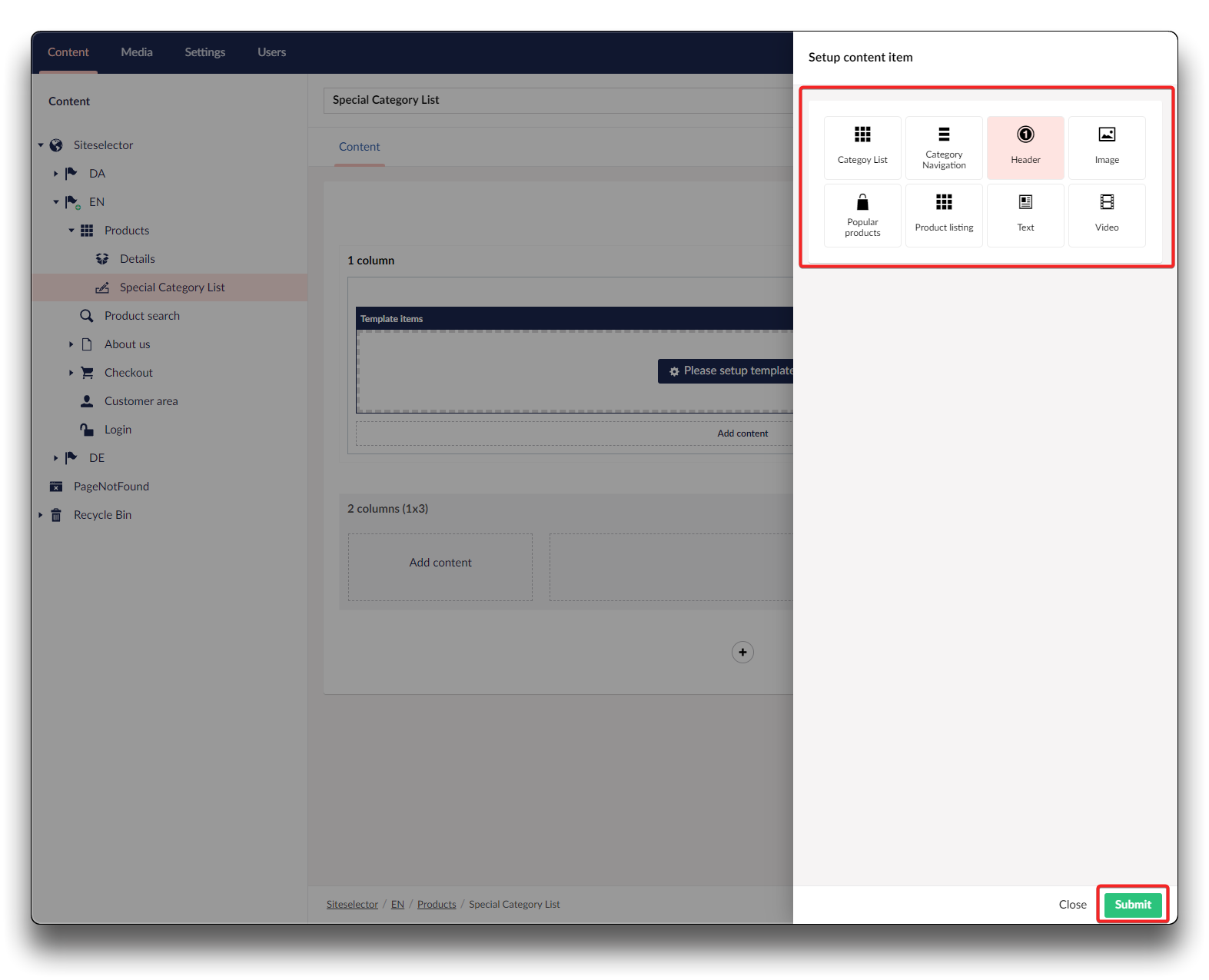Choose the Popular products item
Screen dimensions: 1209x980
[x=862, y=215]
